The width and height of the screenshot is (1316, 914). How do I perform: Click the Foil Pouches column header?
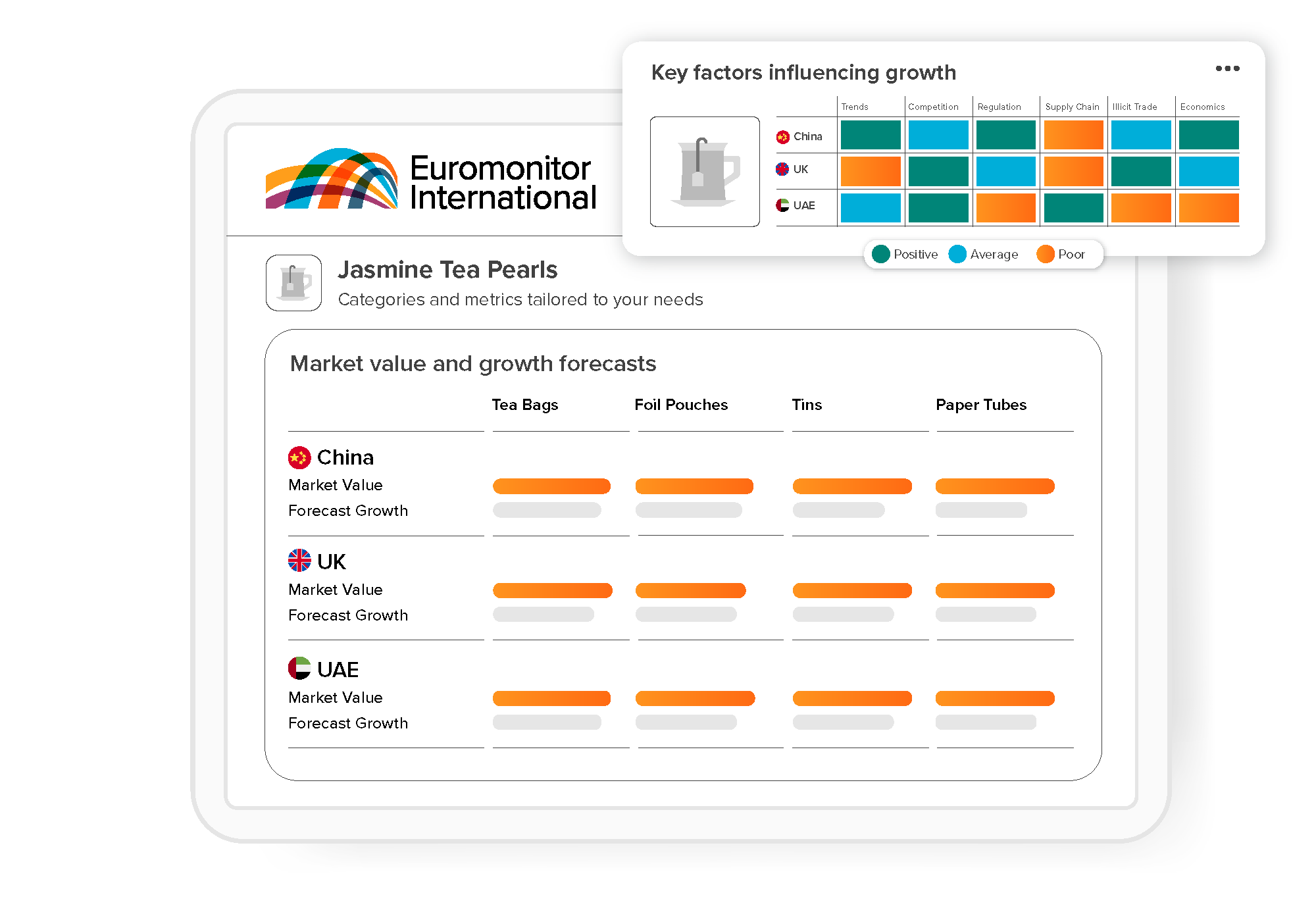click(681, 405)
